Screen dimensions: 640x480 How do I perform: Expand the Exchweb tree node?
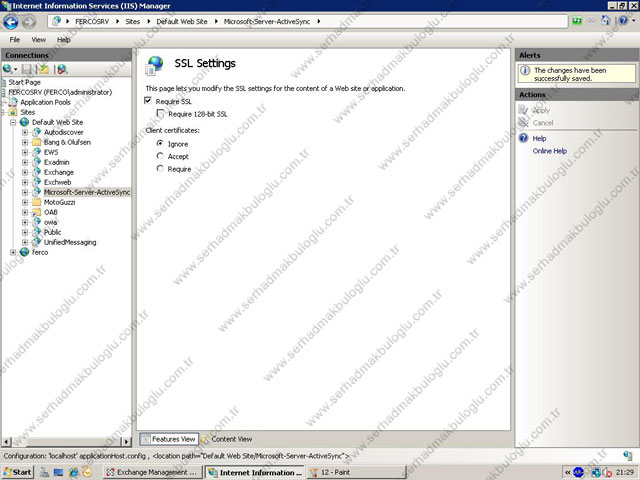pos(25,182)
